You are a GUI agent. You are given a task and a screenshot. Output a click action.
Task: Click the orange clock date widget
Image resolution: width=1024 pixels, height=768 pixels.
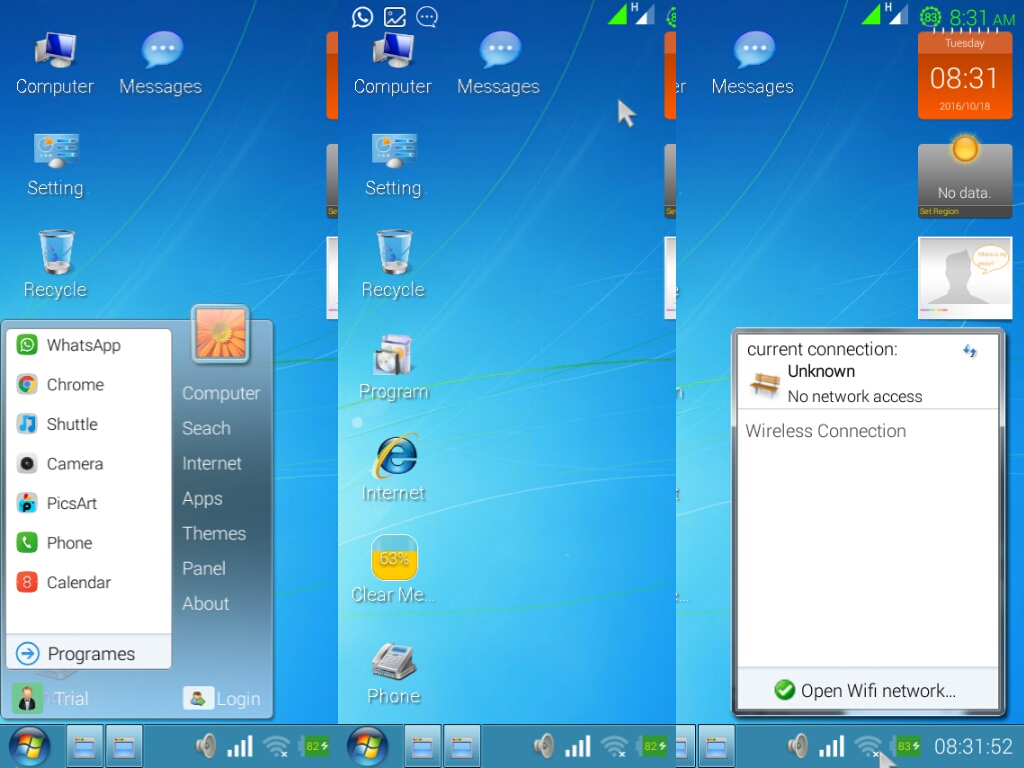[x=965, y=76]
